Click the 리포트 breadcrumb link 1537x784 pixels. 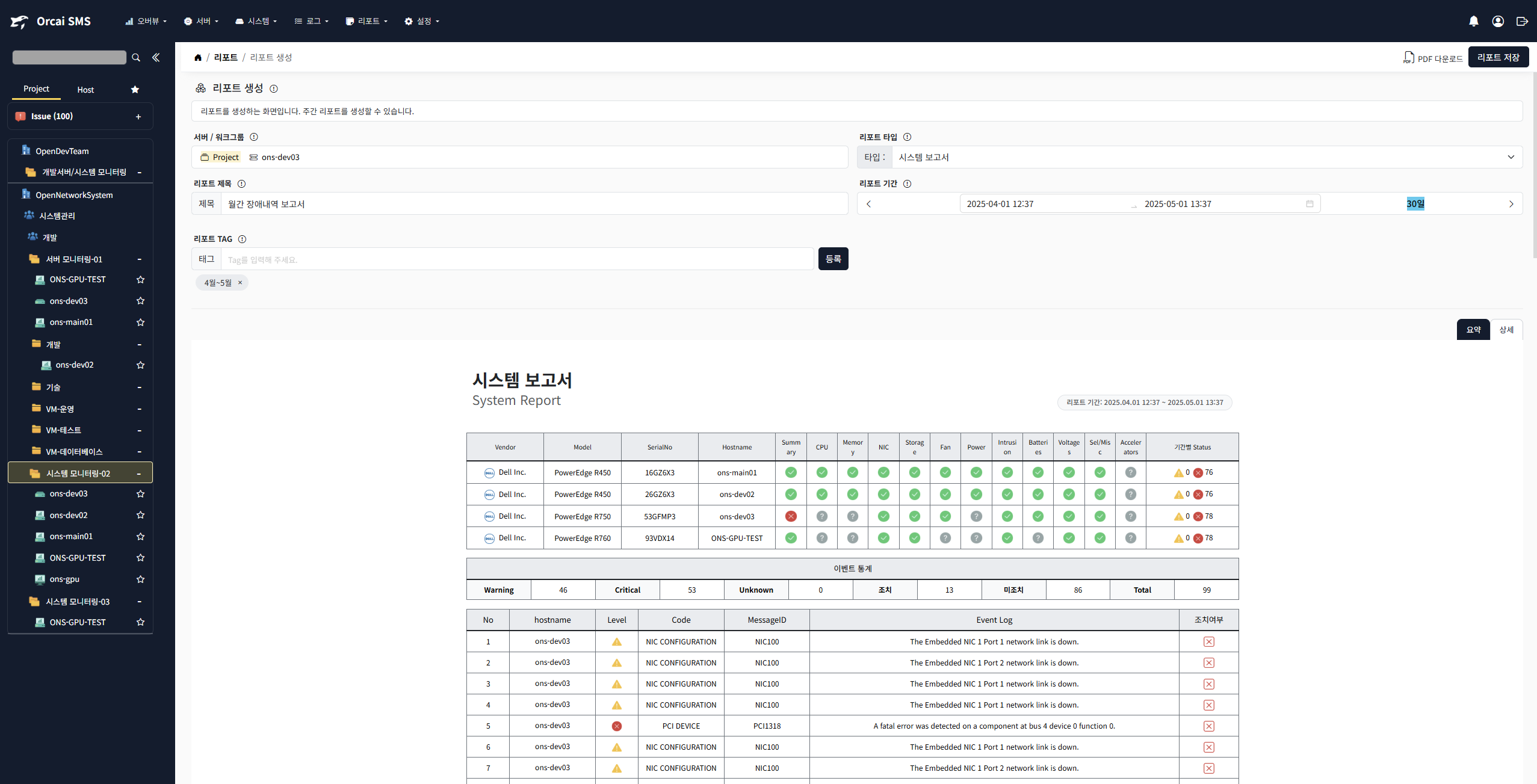[x=226, y=58]
